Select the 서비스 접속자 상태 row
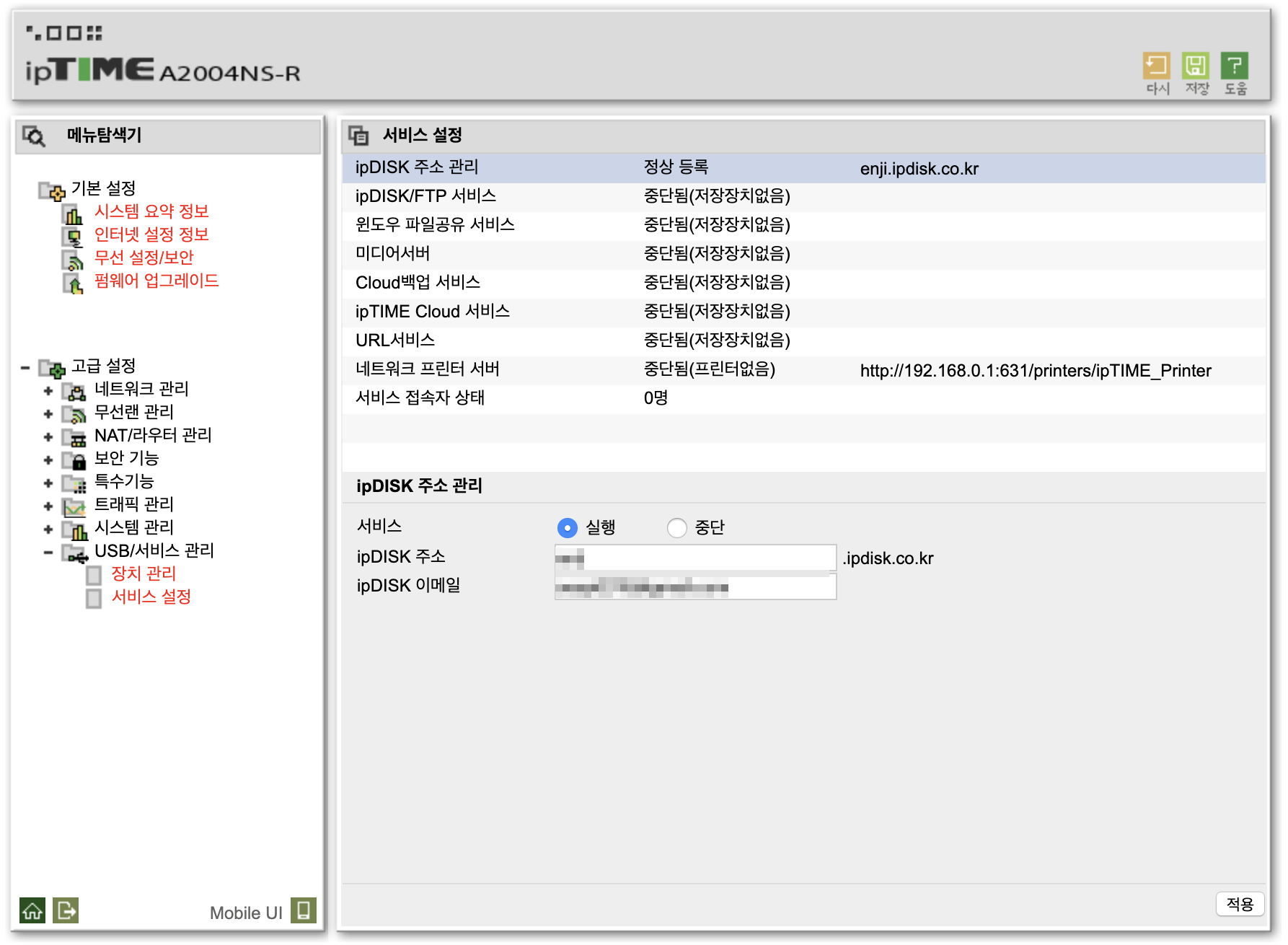1288x945 pixels. click(x=803, y=399)
